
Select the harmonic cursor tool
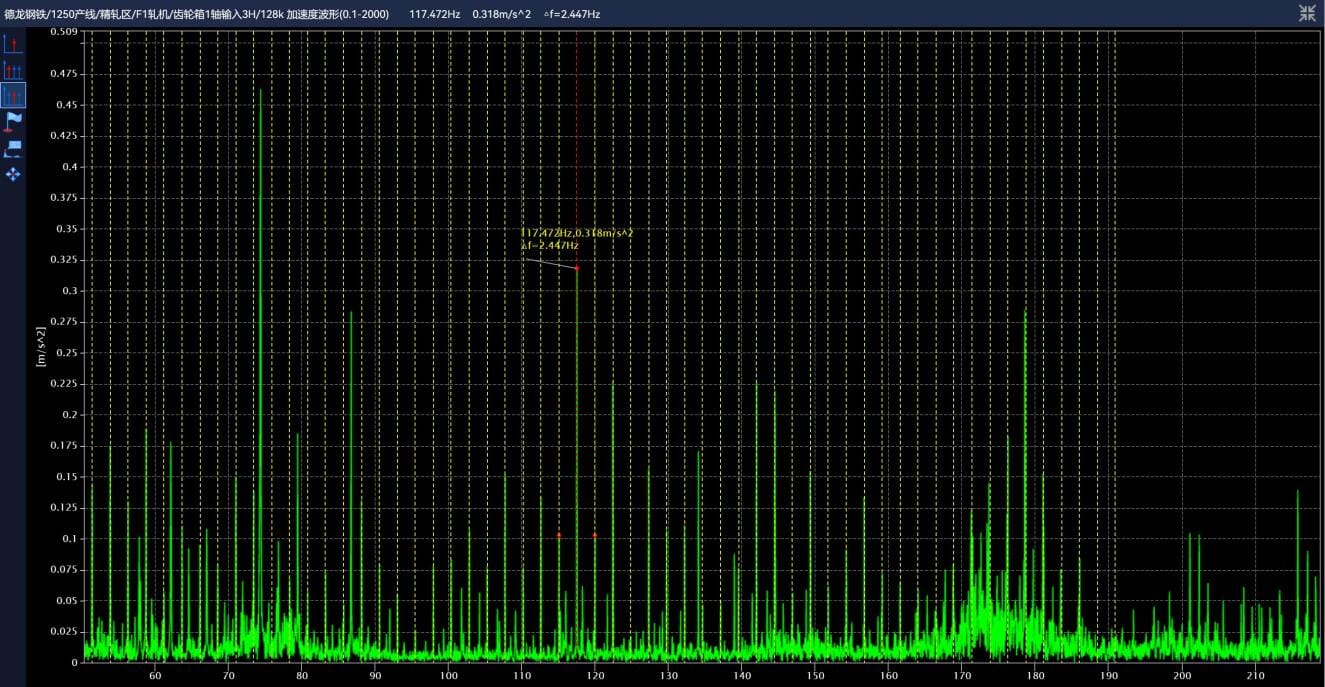click(x=12, y=70)
